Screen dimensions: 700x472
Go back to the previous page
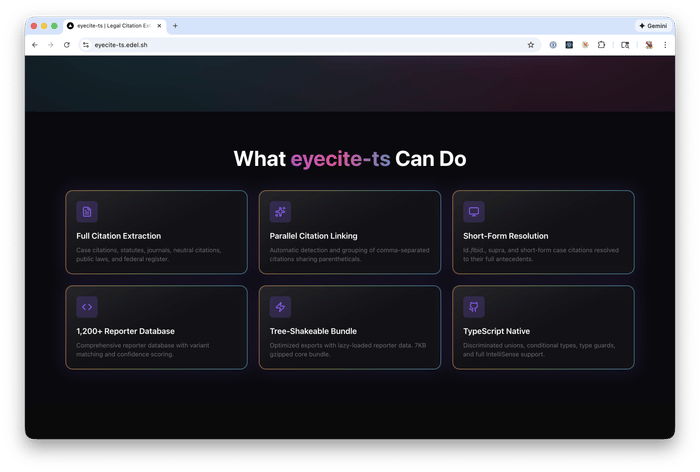coord(35,45)
